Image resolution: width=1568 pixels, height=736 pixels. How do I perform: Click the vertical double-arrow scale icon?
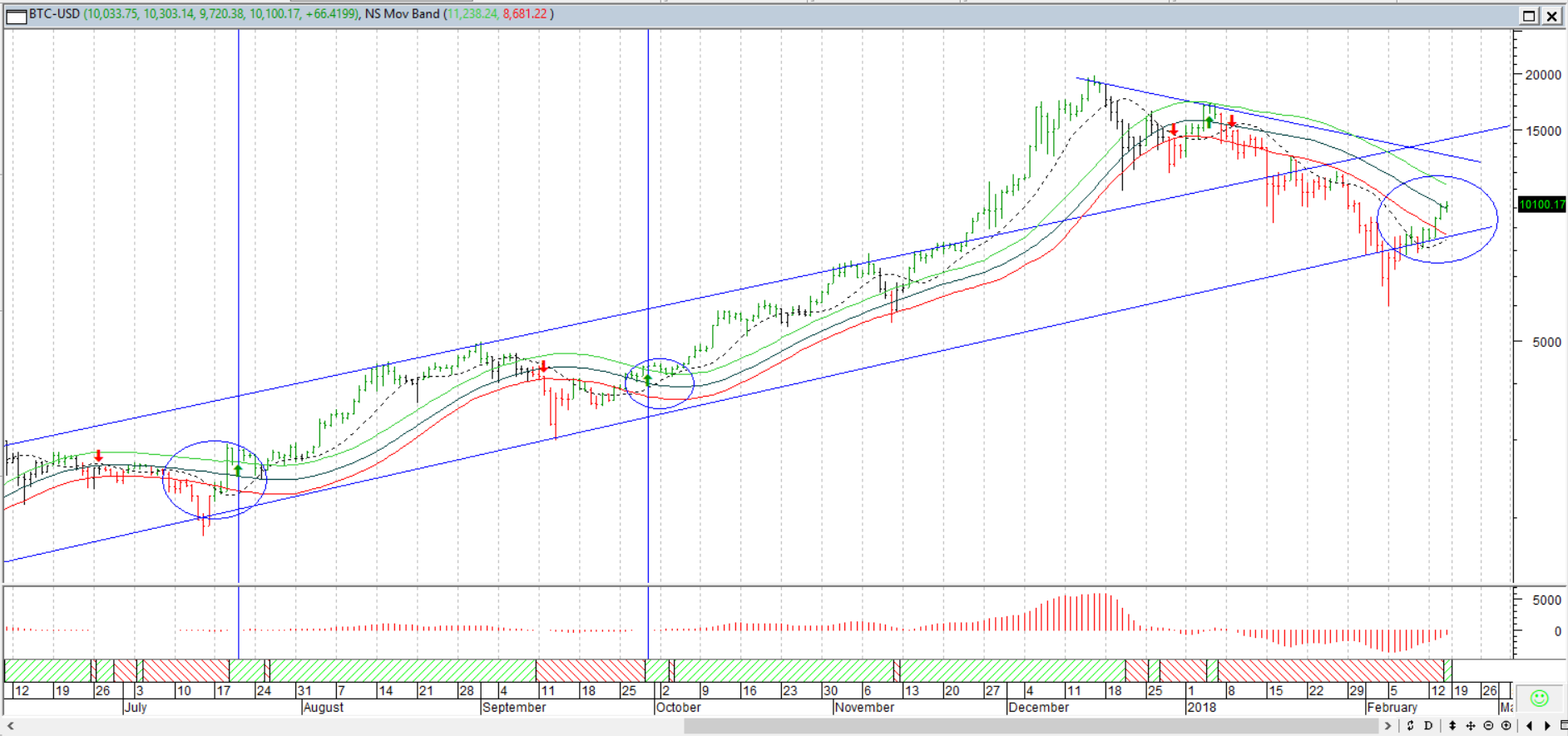(x=1452, y=726)
